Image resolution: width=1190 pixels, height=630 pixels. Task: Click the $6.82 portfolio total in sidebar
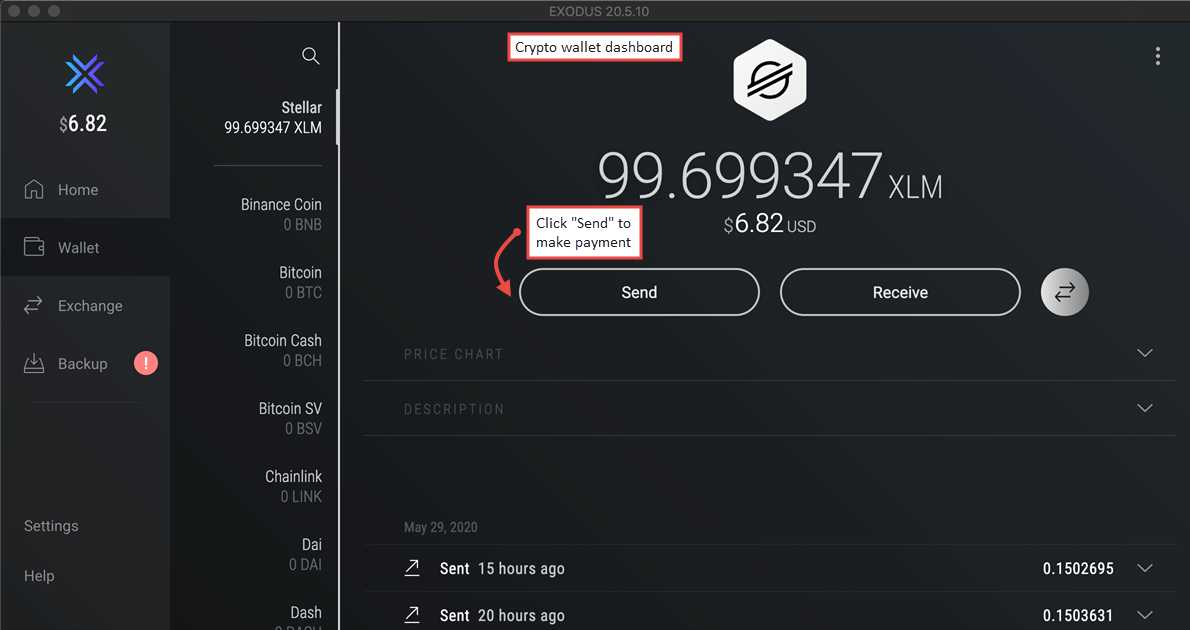click(x=83, y=124)
